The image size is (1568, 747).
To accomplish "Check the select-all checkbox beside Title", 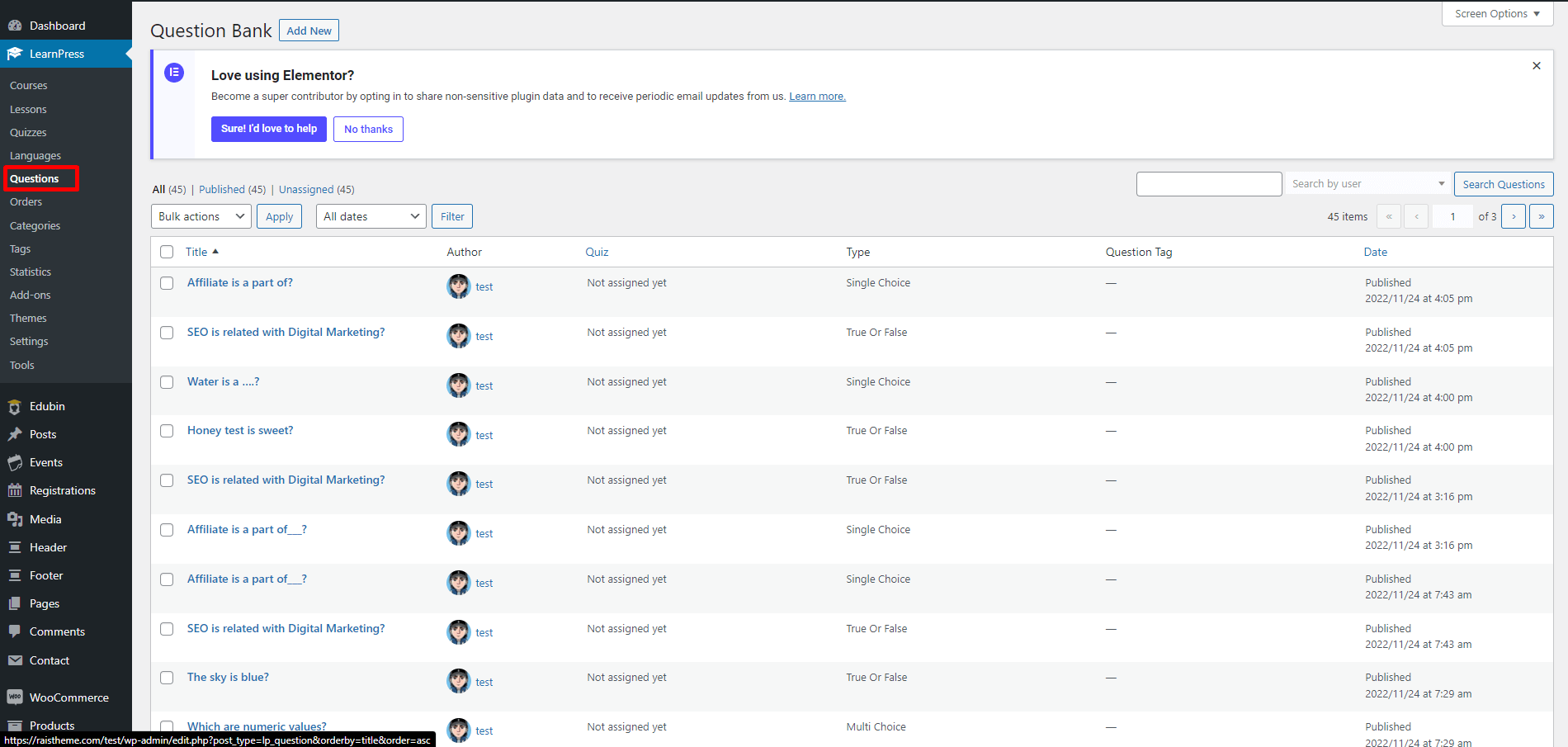I will coord(167,252).
